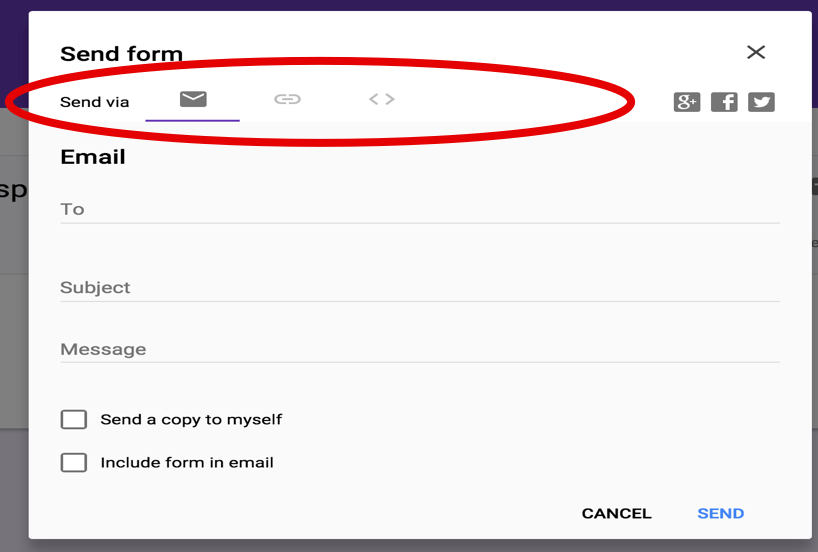This screenshot has height=552, width=818.
Task: Open the embed HTML code tab
Action: point(382,99)
